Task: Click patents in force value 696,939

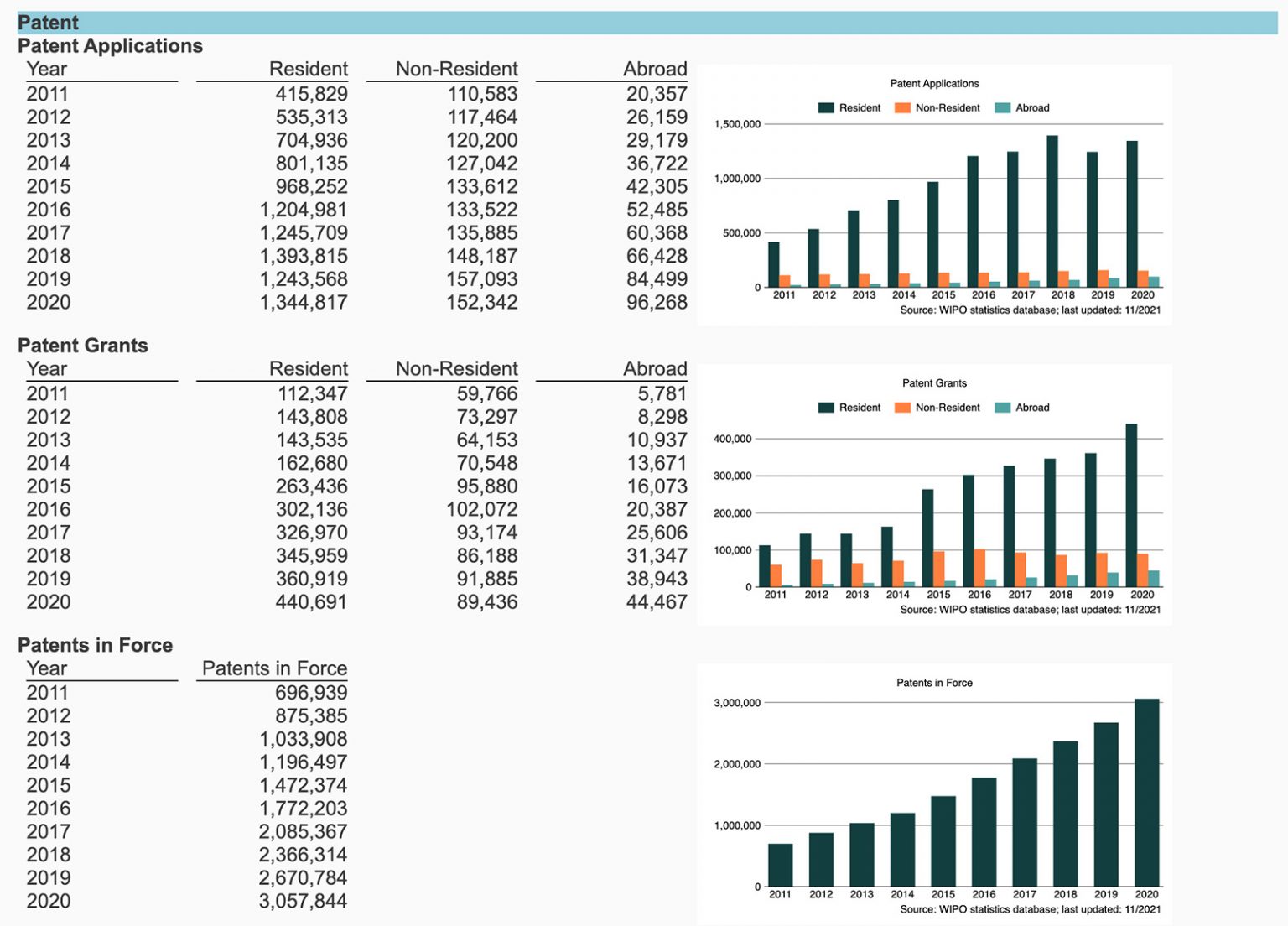Action: (x=311, y=693)
